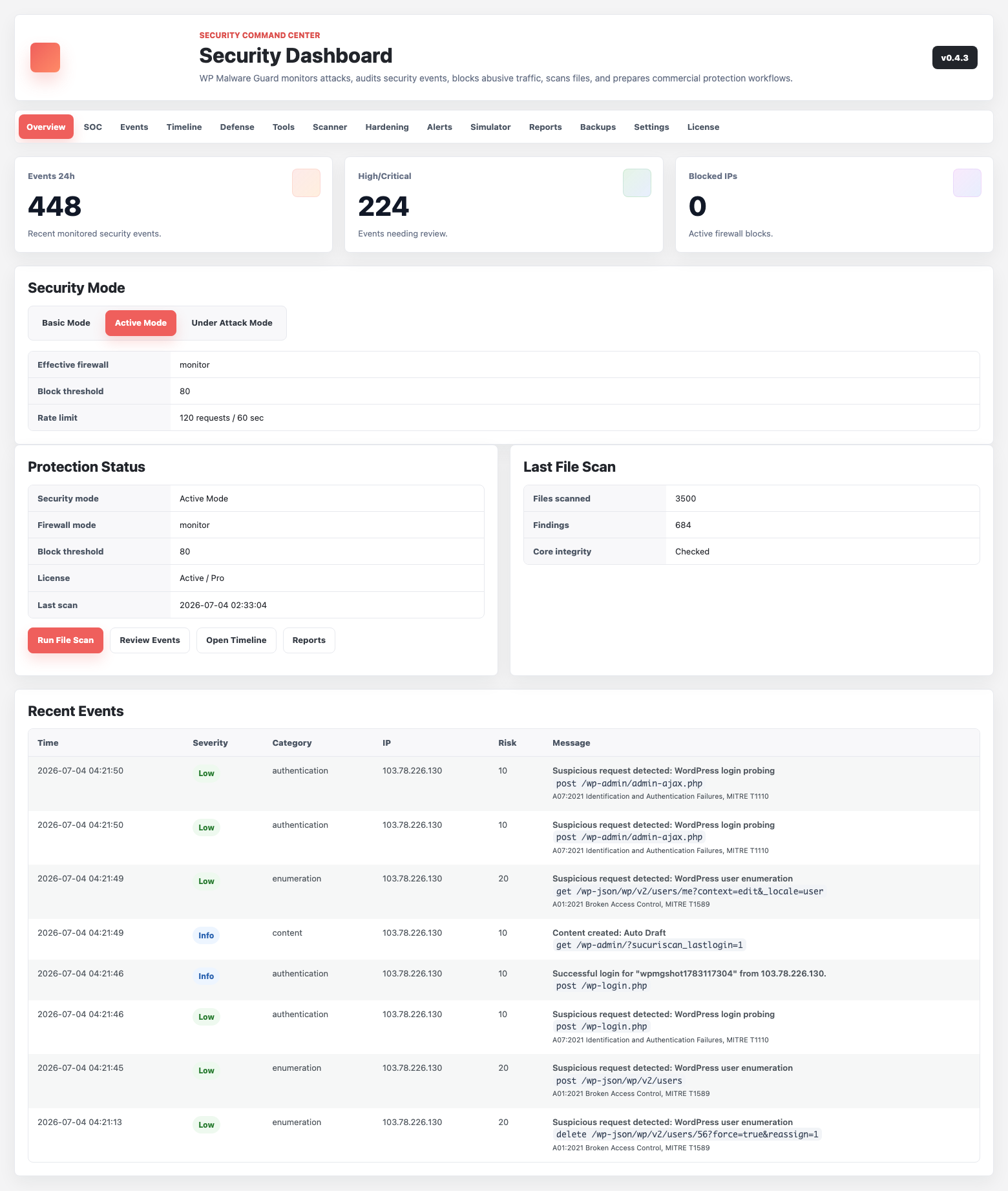Click Info badge on Successful login row
1008x1191 pixels.
[x=206, y=976]
